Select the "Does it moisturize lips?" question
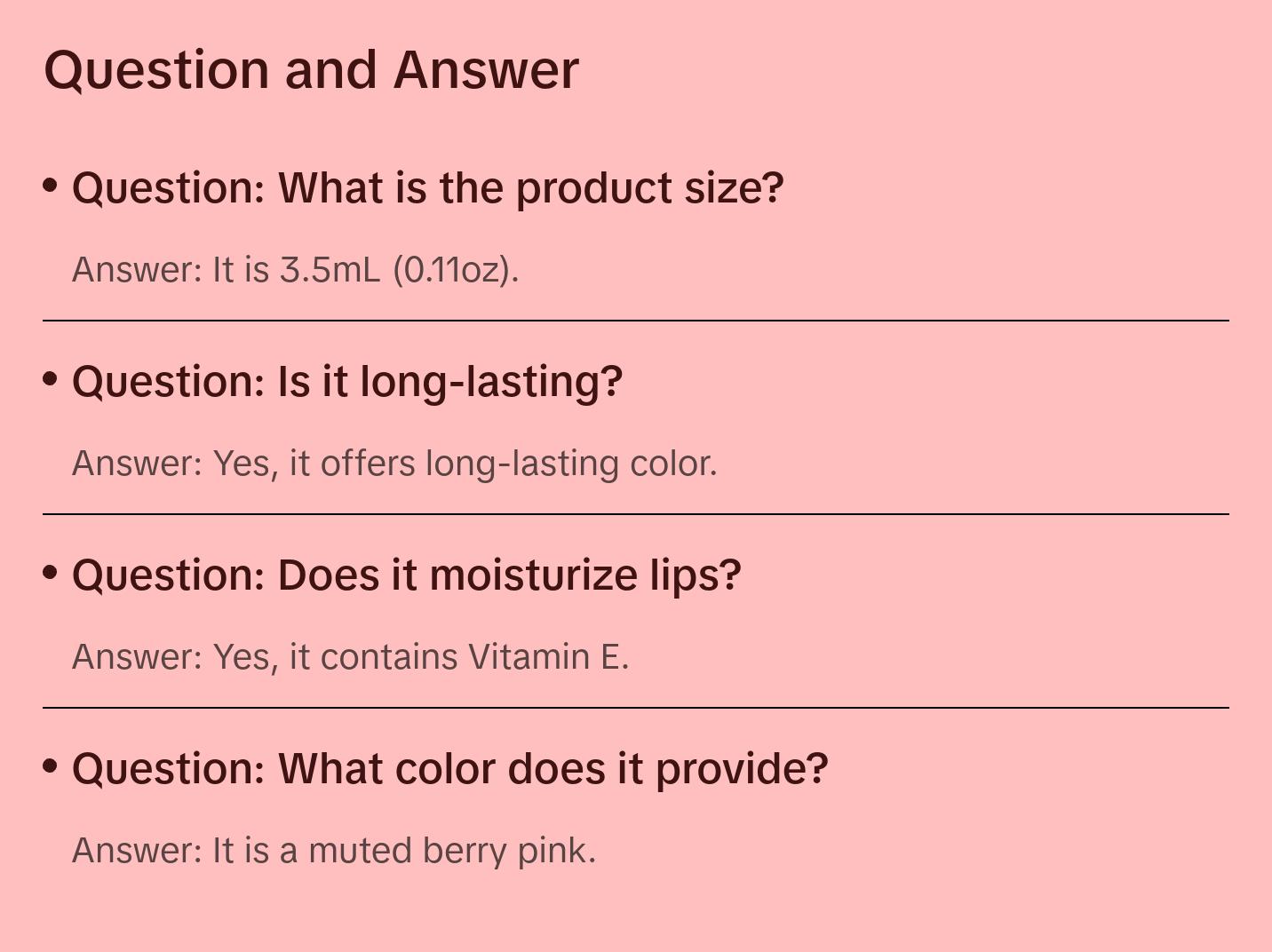The width and height of the screenshot is (1272, 952). (406, 575)
